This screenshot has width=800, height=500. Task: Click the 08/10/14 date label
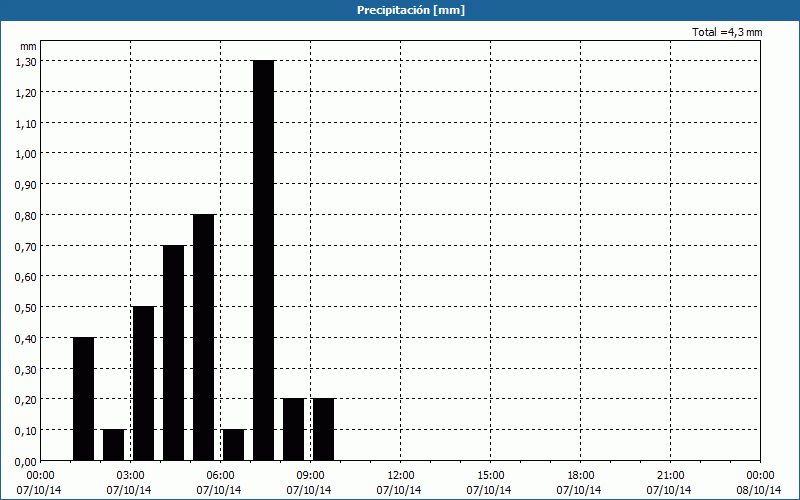tap(759, 490)
